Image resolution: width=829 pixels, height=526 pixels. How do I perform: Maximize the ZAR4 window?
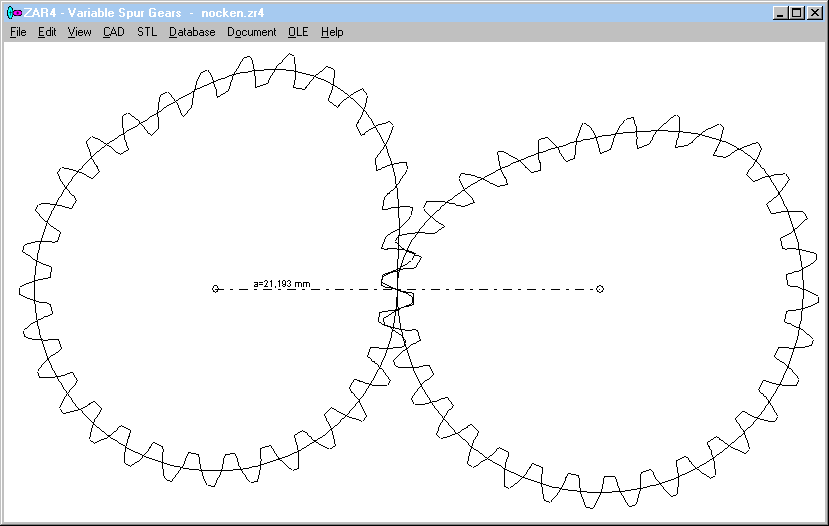coord(797,13)
